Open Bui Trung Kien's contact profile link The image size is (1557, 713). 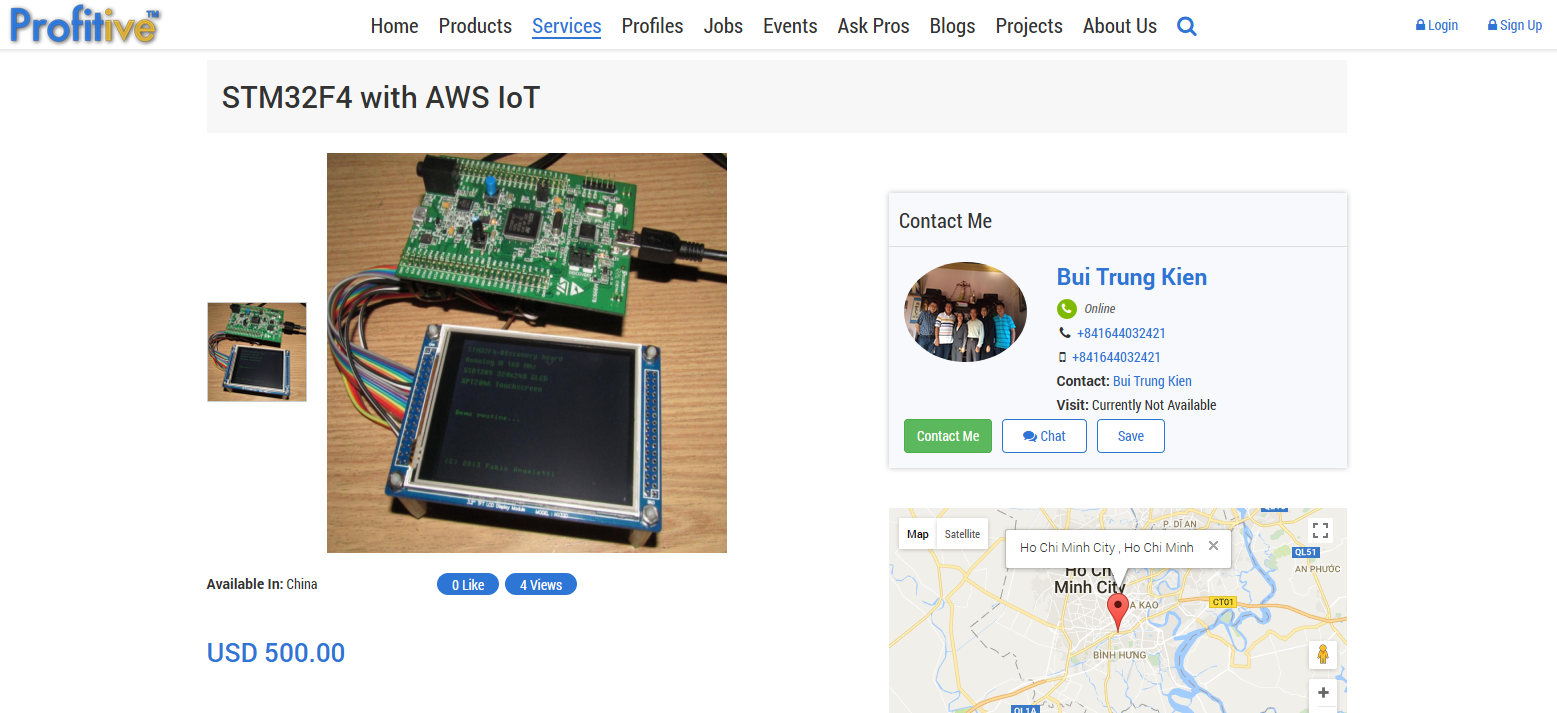(1151, 380)
